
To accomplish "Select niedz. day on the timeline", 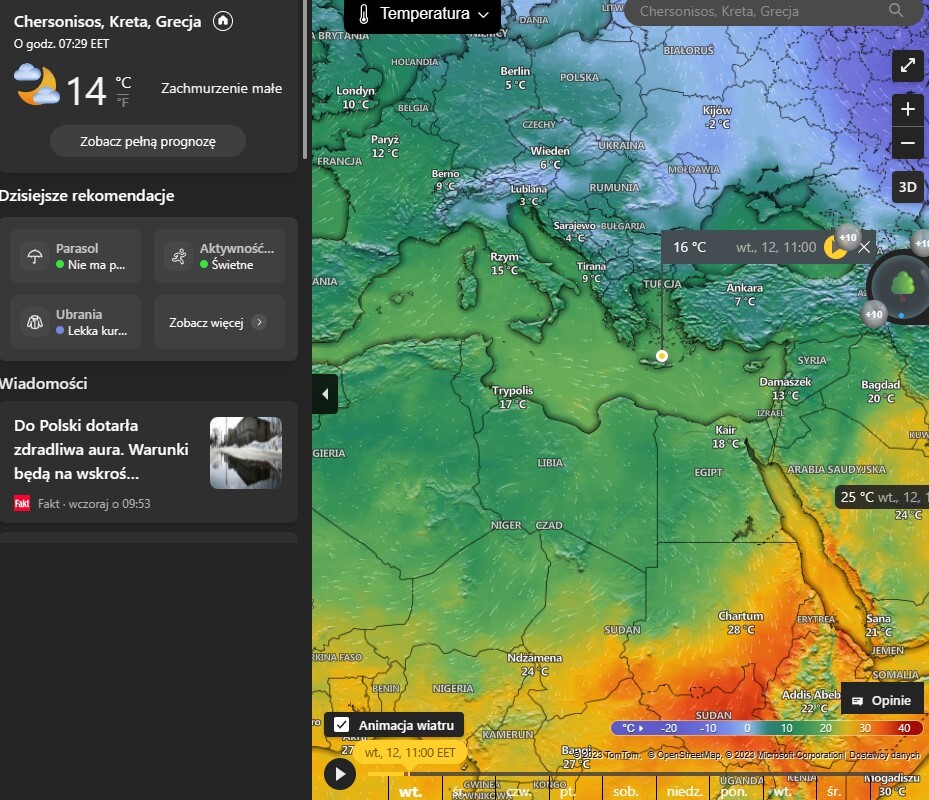I will [x=684, y=790].
